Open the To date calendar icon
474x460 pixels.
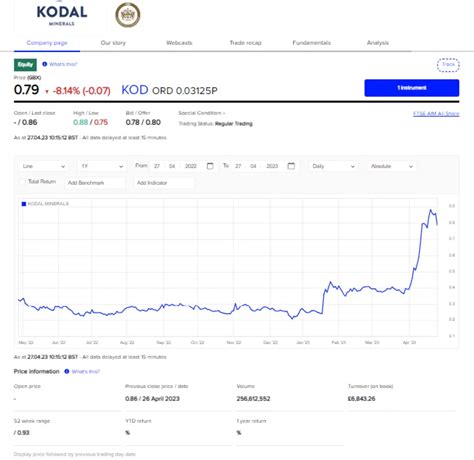click(x=291, y=166)
